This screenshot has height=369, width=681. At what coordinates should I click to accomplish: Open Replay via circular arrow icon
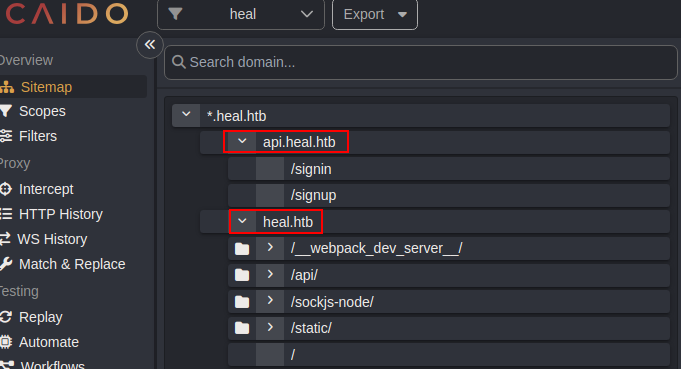tap(5, 317)
